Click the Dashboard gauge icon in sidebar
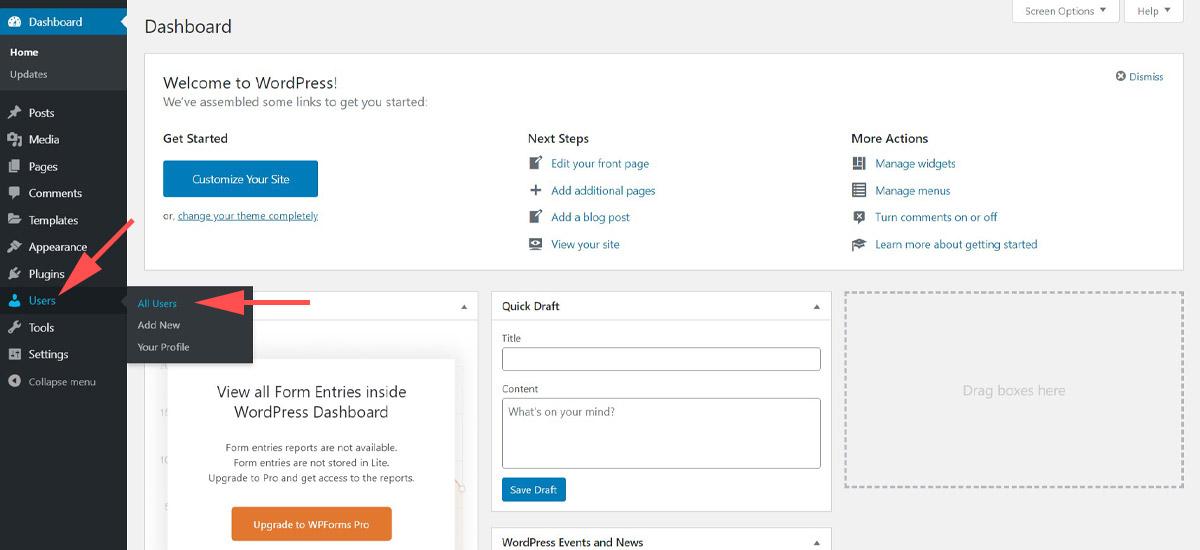The width and height of the screenshot is (1200, 550). point(14,22)
